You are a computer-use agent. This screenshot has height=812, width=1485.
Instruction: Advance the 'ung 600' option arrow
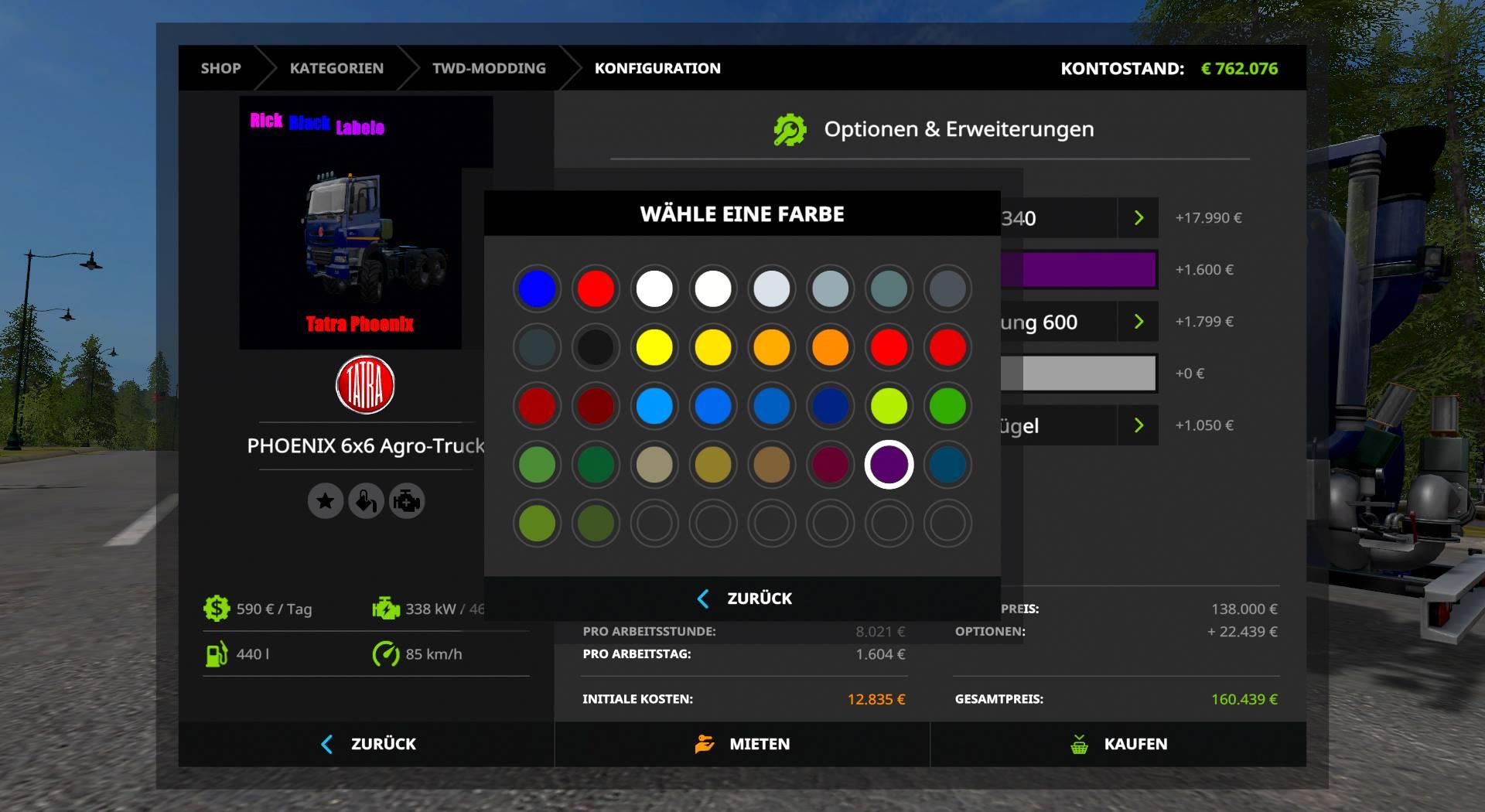(1138, 322)
